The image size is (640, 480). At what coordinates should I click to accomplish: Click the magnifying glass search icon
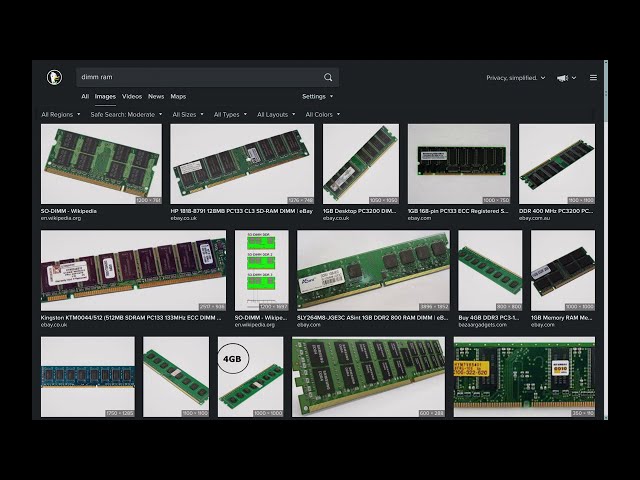click(x=328, y=77)
